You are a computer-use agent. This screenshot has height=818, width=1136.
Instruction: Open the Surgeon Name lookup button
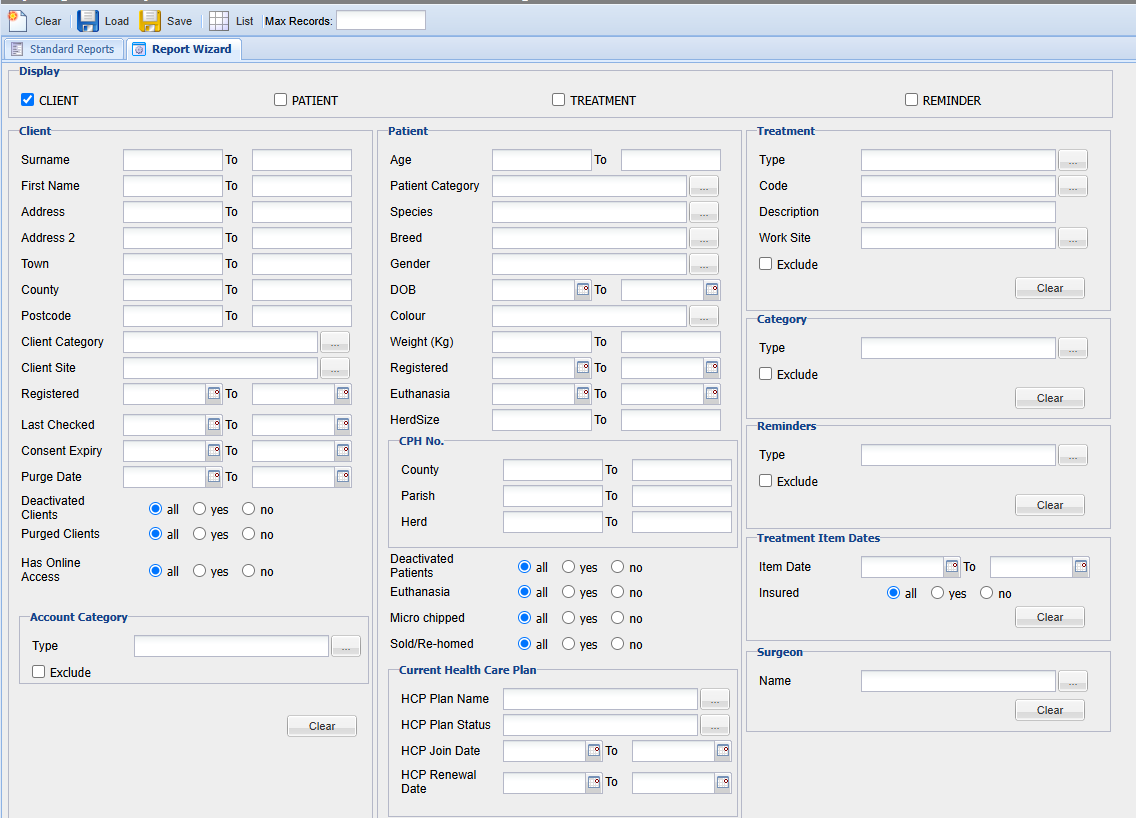pyautogui.click(x=1073, y=681)
